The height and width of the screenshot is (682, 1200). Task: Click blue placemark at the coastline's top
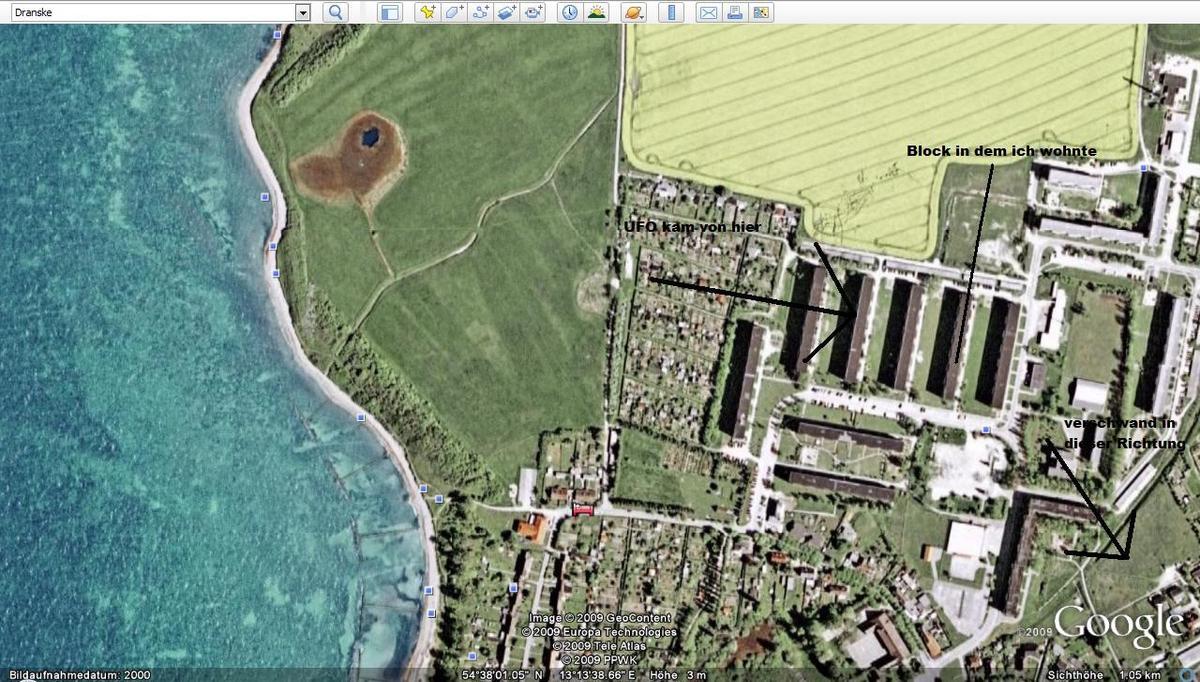(277, 35)
